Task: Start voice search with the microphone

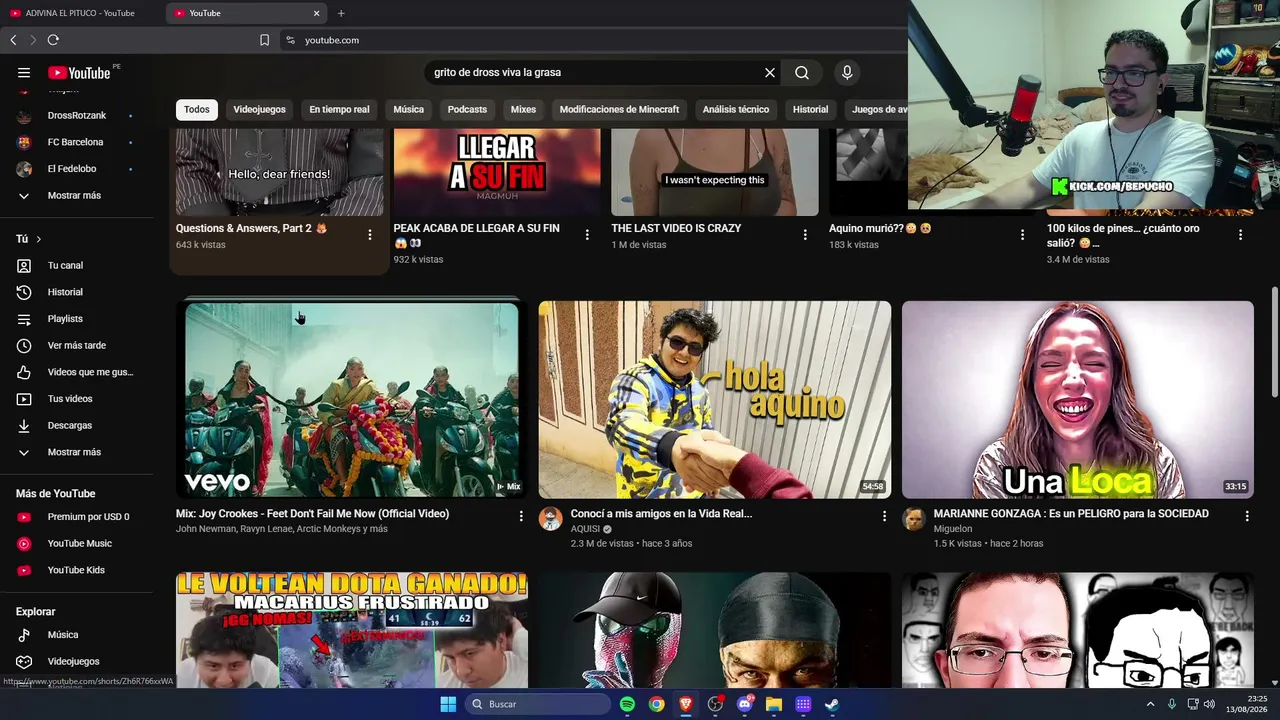Action: [847, 72]
